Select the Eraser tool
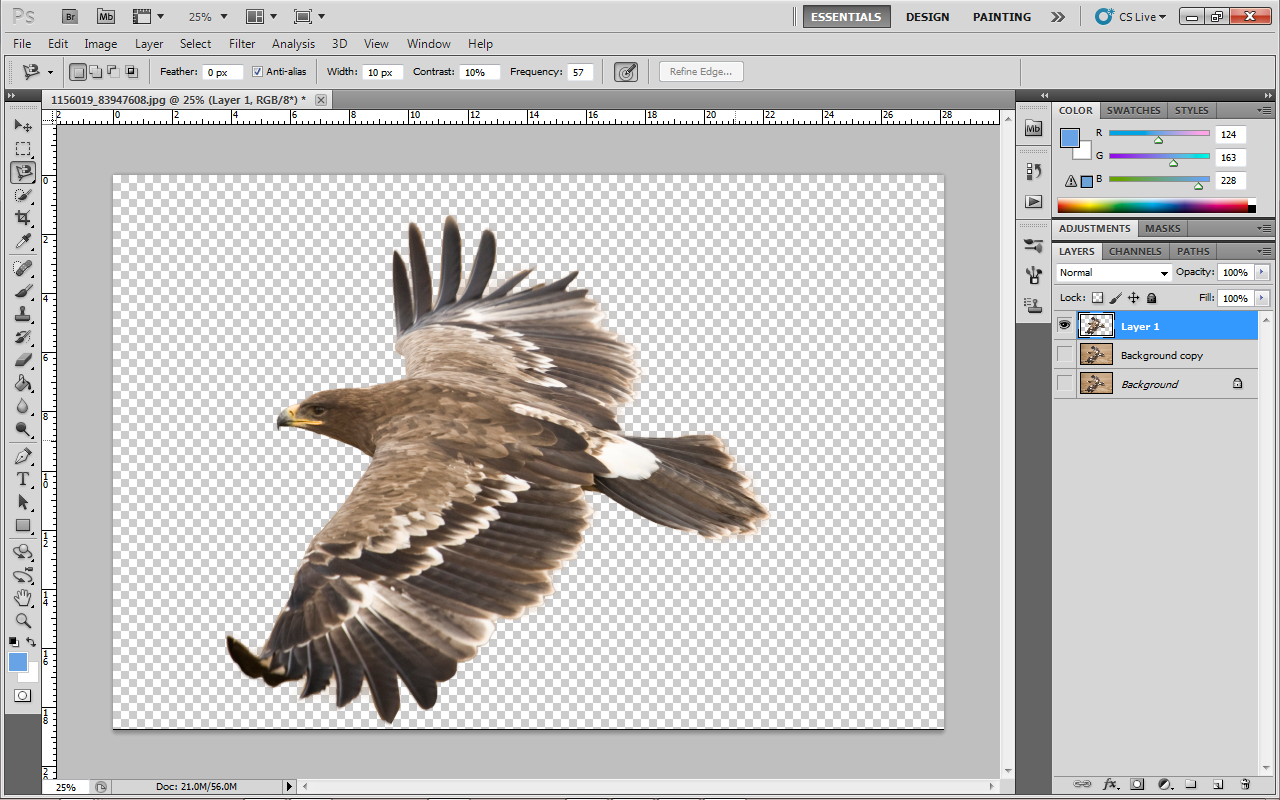Image resolution: width=1280 pixels, height=800 pixels. tap(23, 360)
